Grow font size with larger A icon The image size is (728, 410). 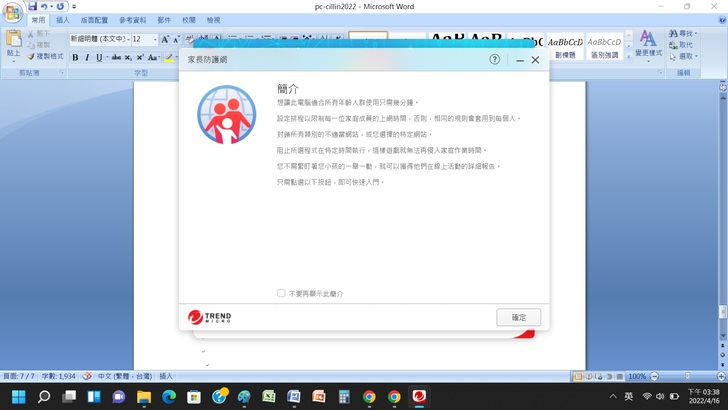[165, 39]
